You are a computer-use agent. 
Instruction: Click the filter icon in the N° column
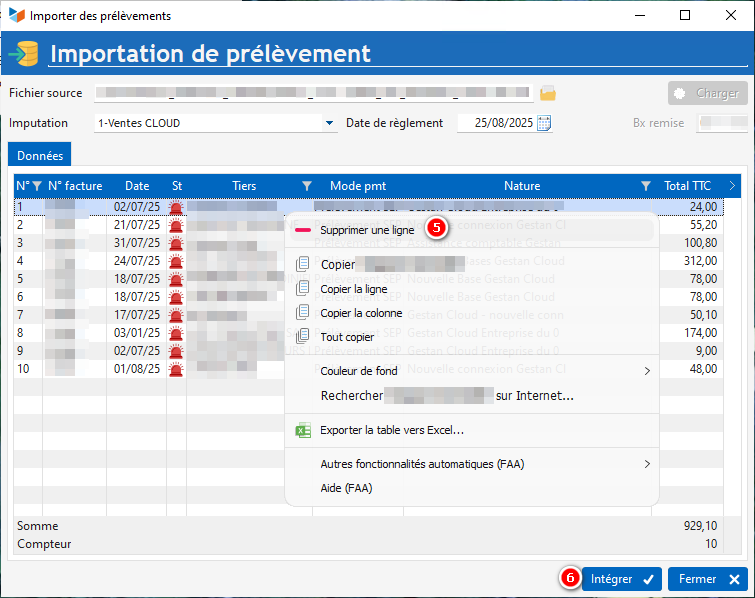pos(36,186)
